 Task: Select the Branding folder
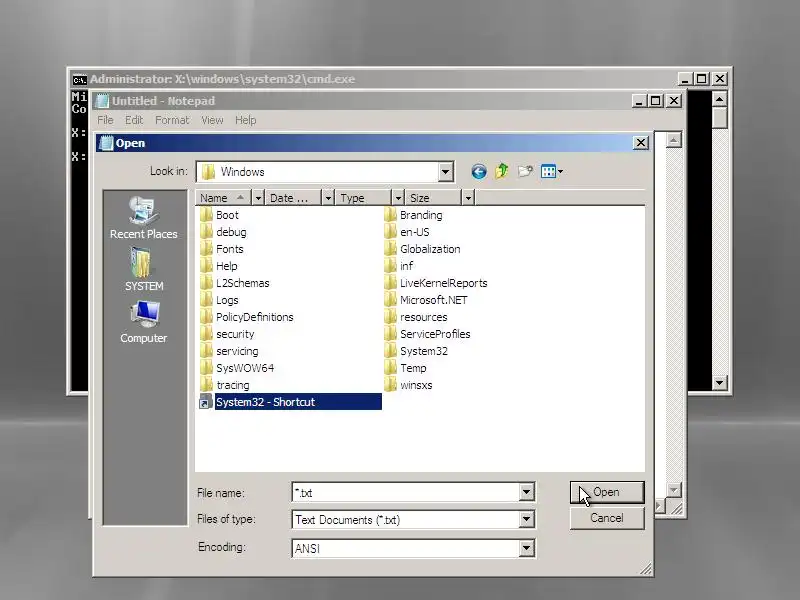coord(413,215)
